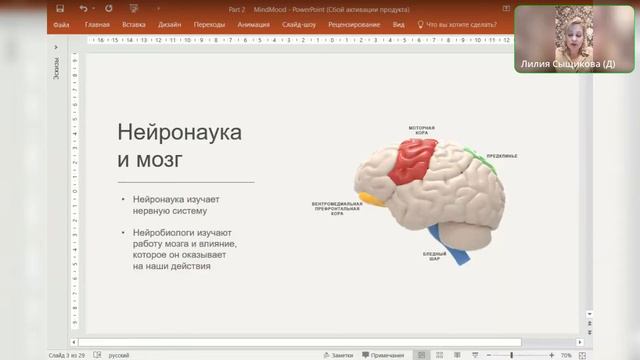Click the 'Вентромедиальная префронтальная кора' label

(337, 208)
